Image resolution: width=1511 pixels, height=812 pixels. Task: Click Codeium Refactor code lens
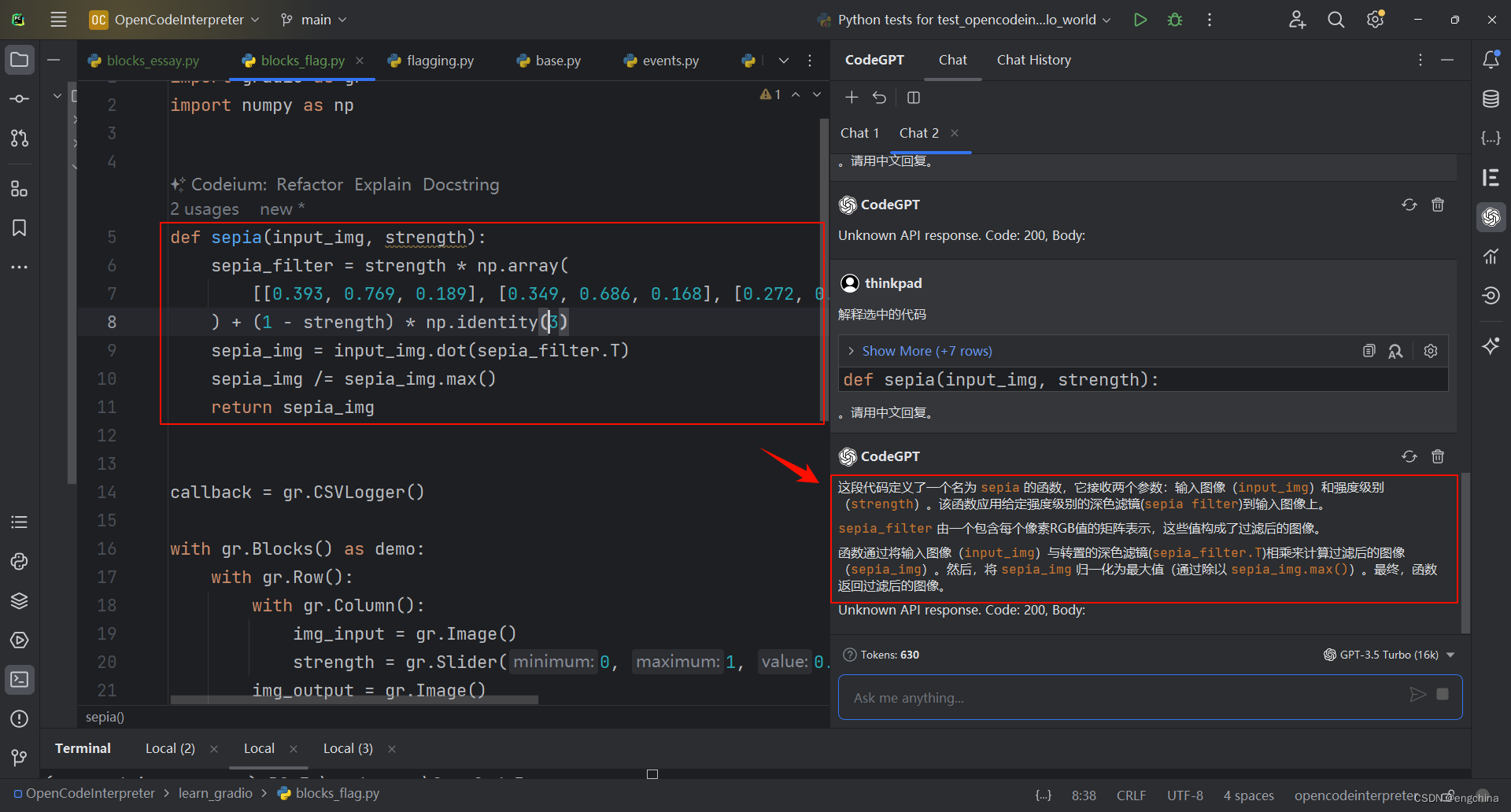309,184
